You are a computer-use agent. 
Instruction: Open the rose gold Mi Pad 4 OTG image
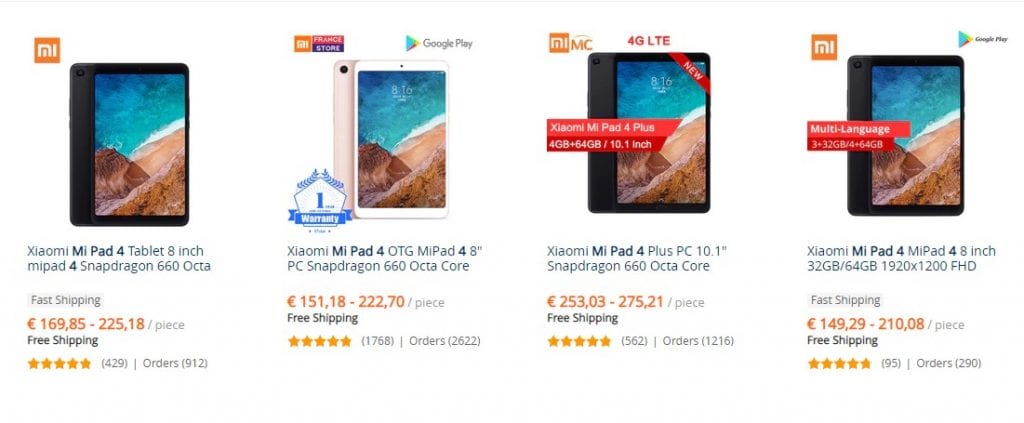click(391, 139)
